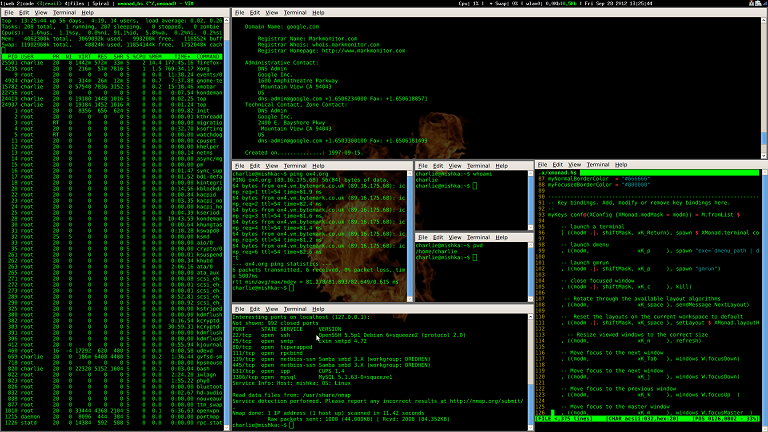Open View menu in the top process monitor window
Viewport: 768px width, 432px height.
[41, 13]
